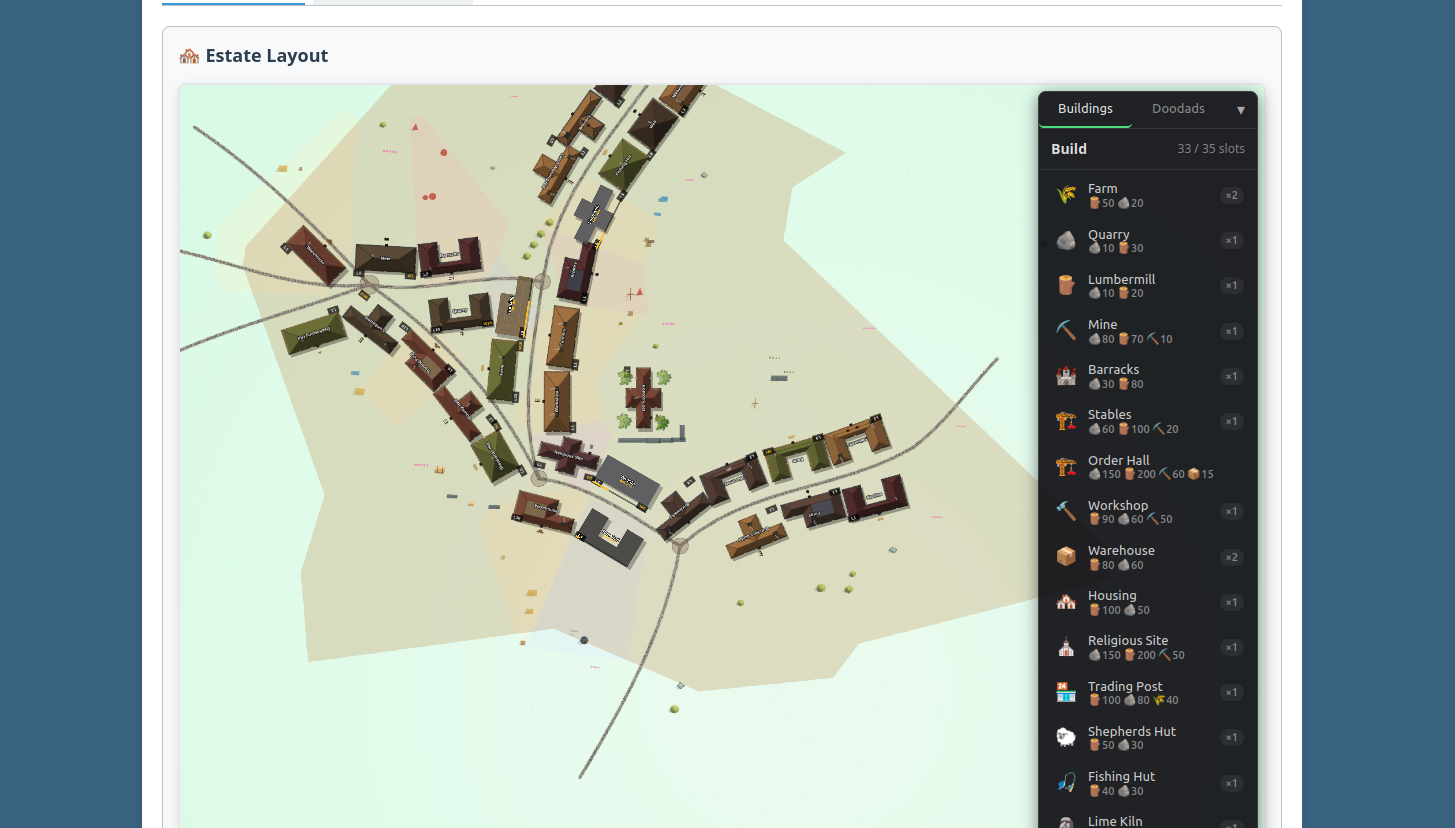The image size is (1455, 828).
Task: Select the Lumbermill log icon
Action: point(1066,285)
